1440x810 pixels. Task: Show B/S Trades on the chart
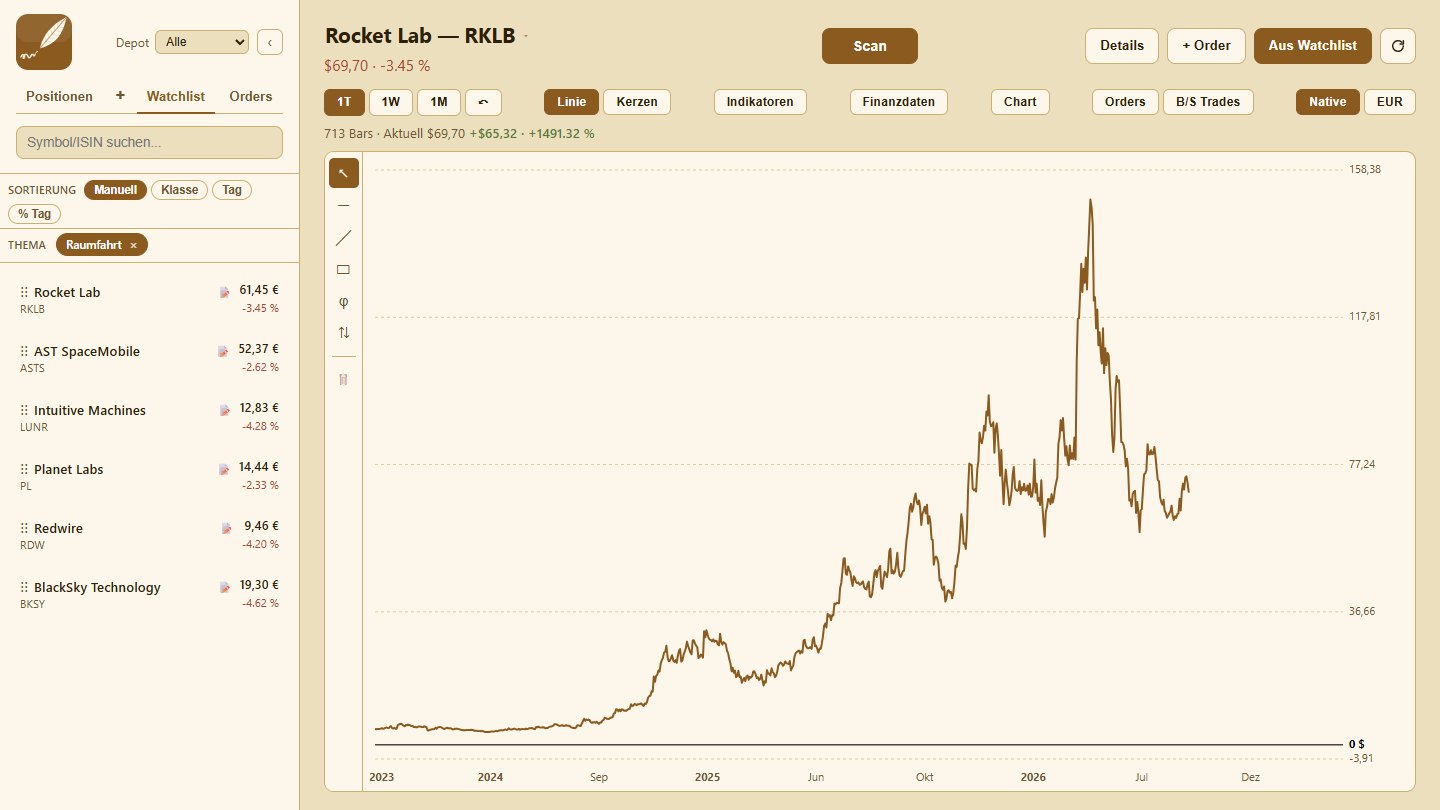[x=1208, y=102]
